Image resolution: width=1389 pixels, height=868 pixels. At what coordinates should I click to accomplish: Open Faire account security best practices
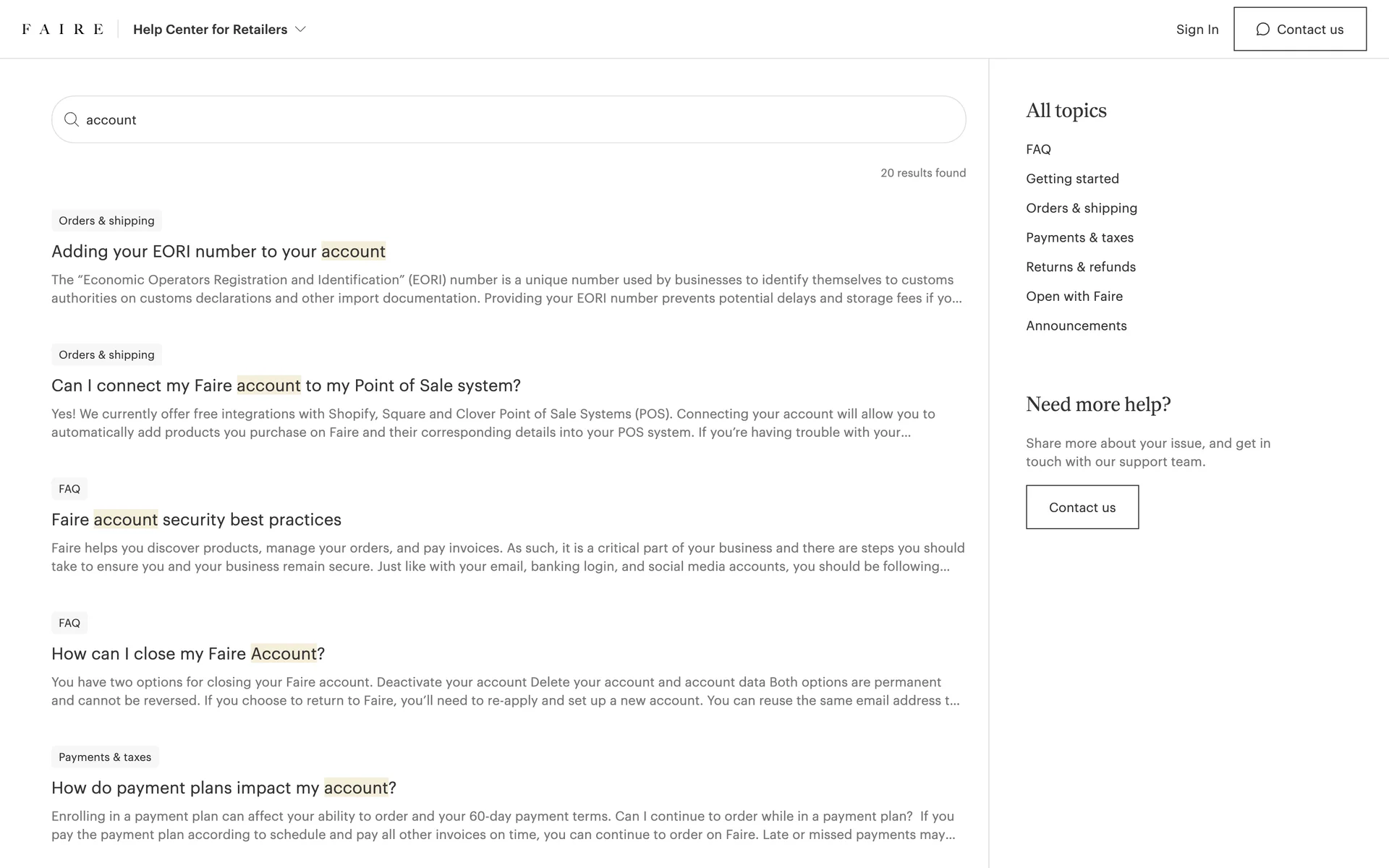pos(196,519)
